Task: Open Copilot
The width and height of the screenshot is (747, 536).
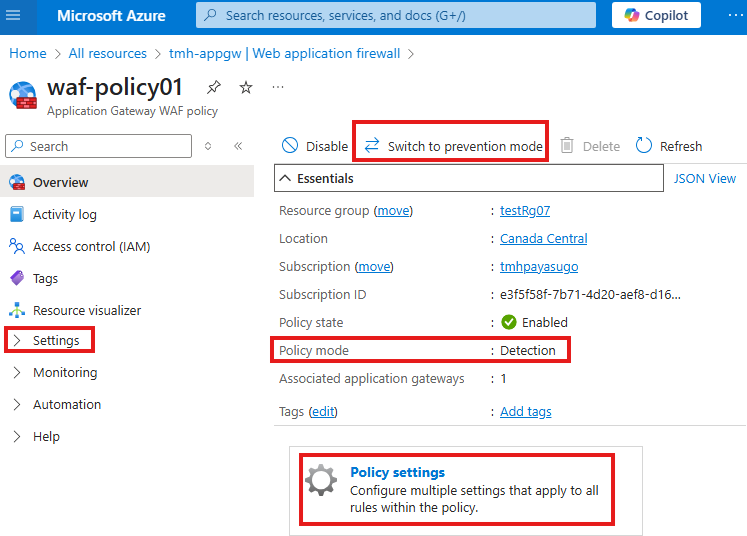Action: [656, 15]
